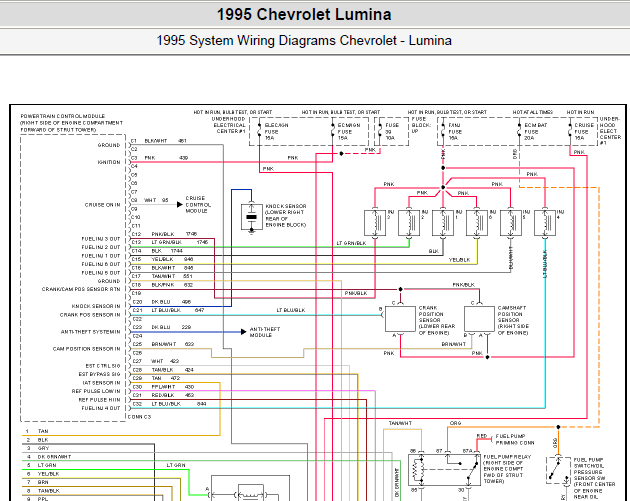This screenshot has height=501, width=630.
Task: Click the PNK splice dot below camshaft sensor
Action: click(487, 357)
